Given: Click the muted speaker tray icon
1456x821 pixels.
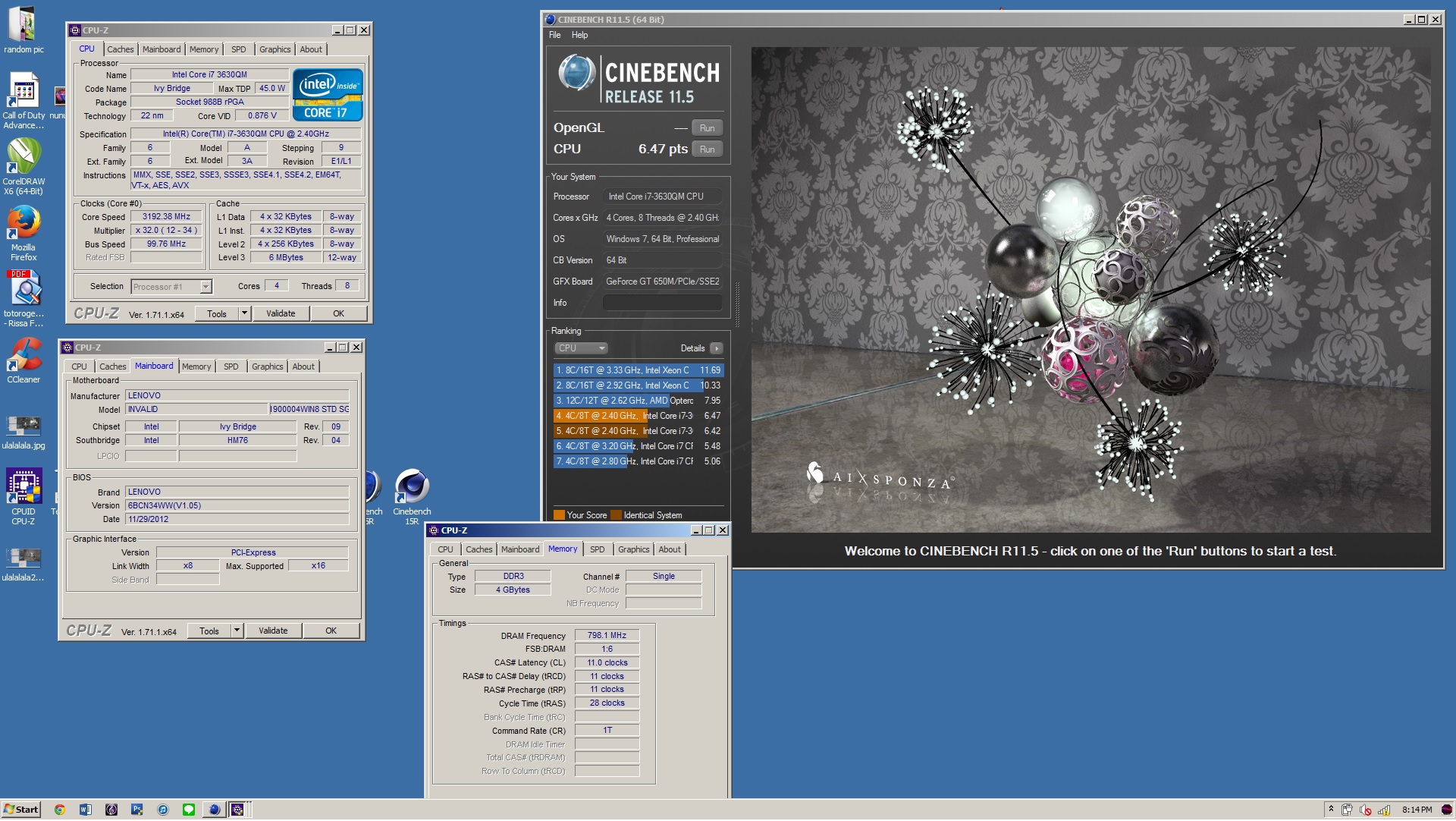Looking at the screenshot, I should tap(1366, 810).
